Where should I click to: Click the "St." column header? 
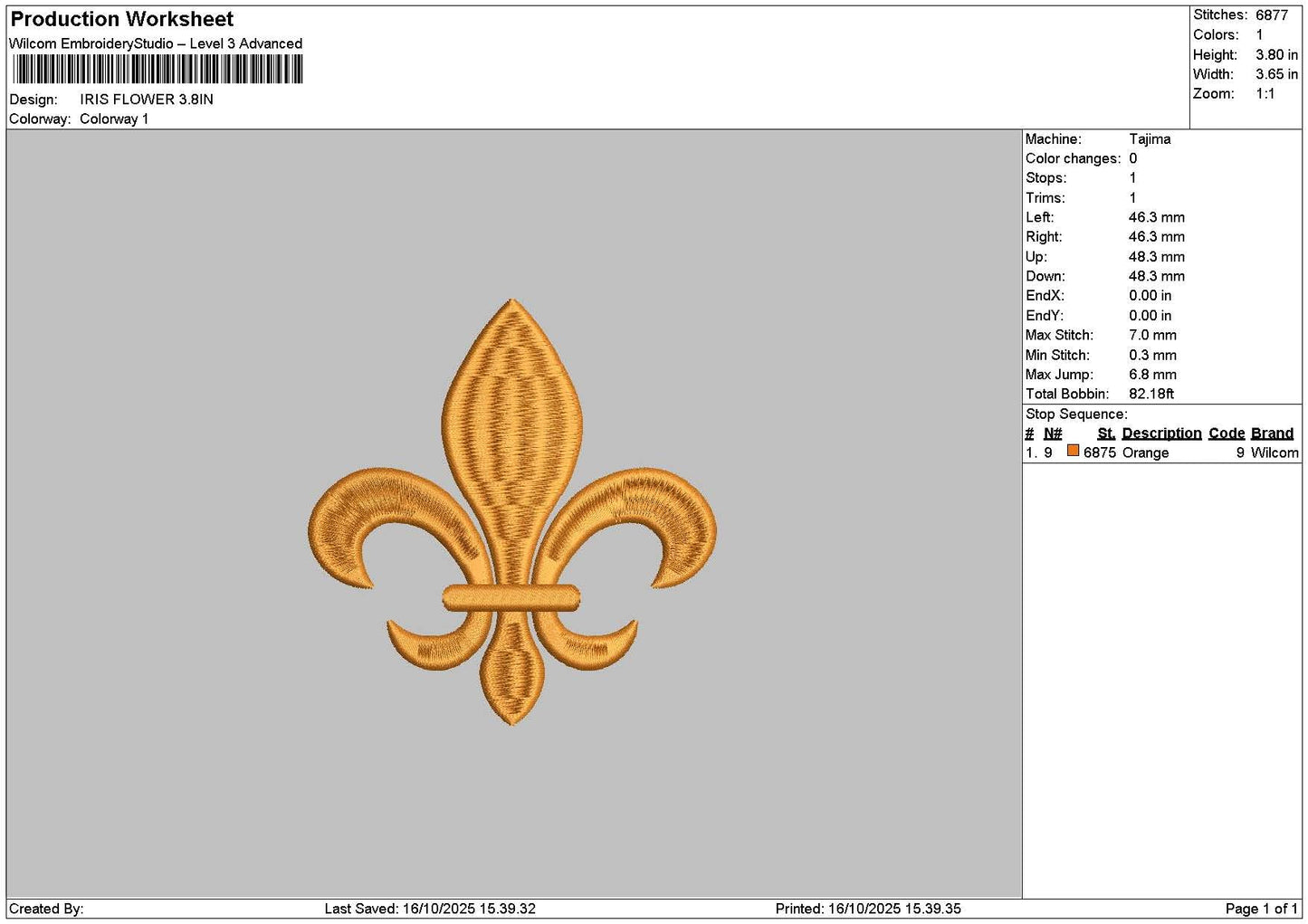1106,433
